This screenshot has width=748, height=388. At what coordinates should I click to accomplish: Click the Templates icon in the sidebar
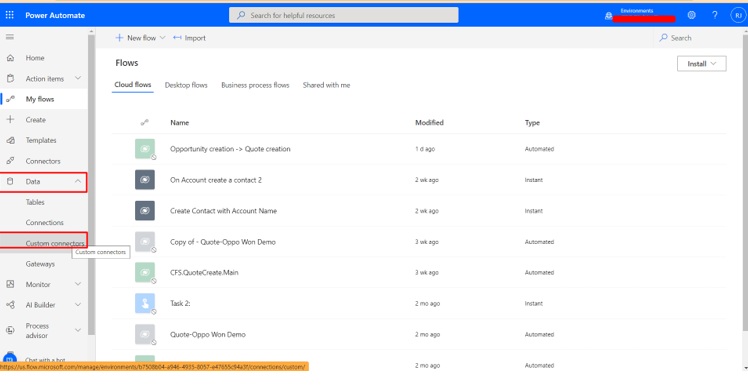10,140
